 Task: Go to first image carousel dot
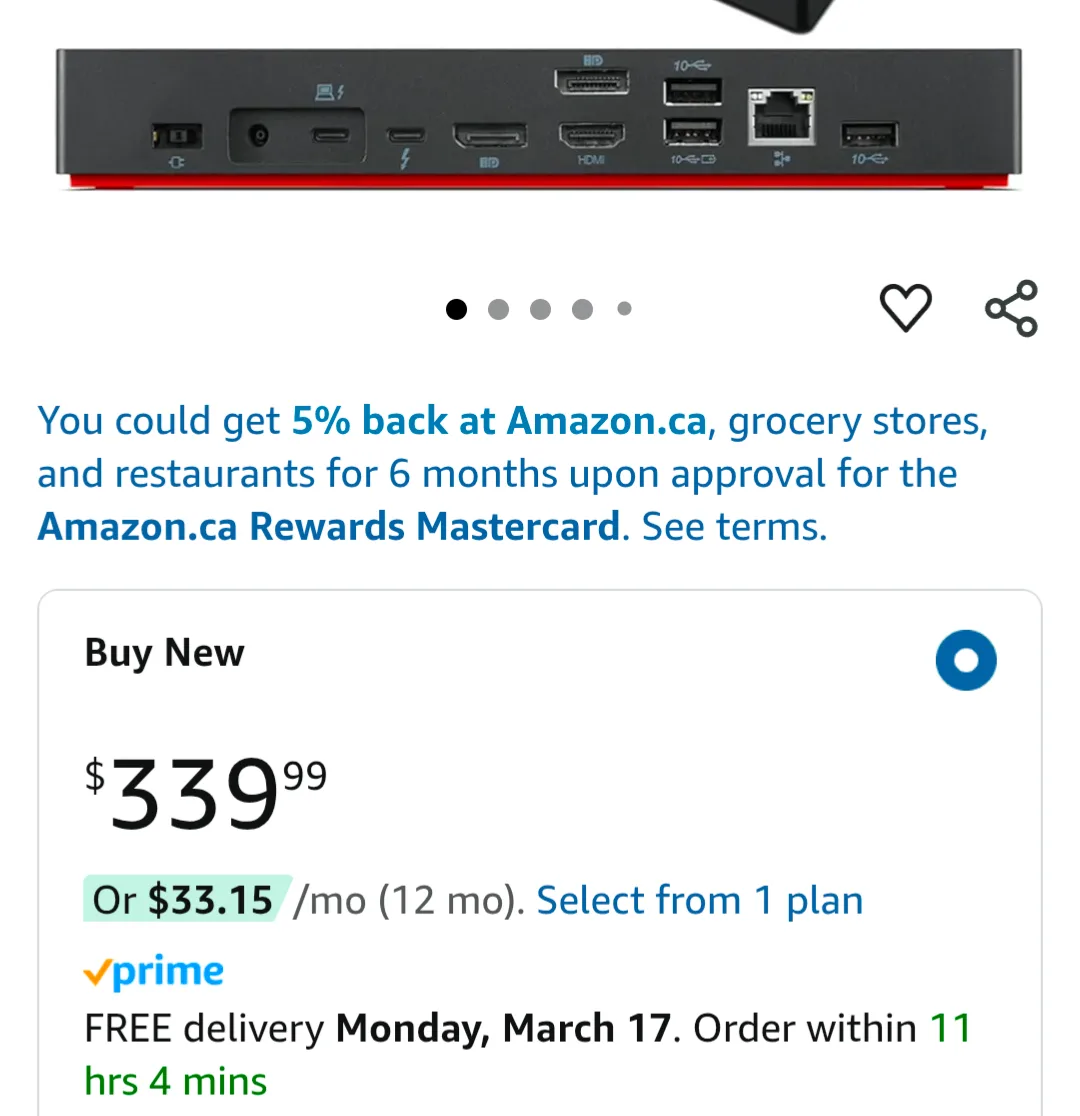(457, 309)
